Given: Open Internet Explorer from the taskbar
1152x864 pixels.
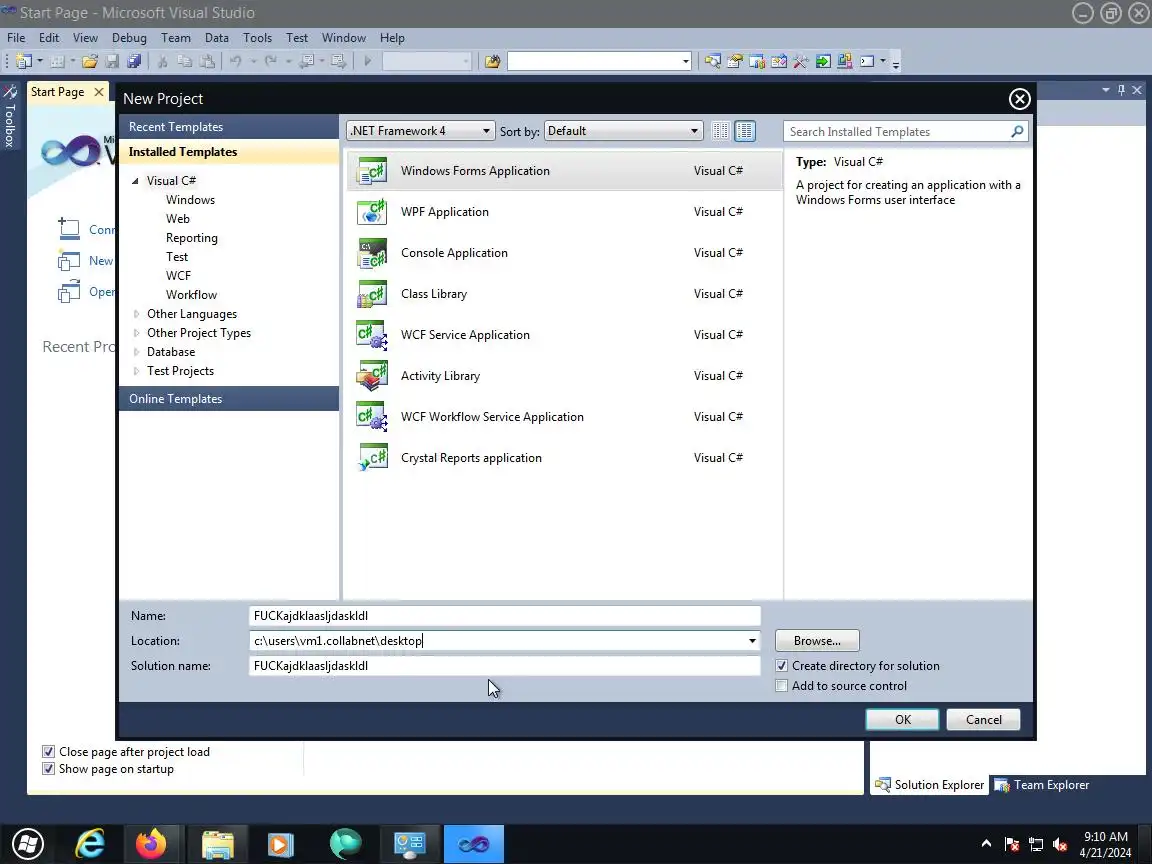Looking at the screenshot, I should [90, 843].
